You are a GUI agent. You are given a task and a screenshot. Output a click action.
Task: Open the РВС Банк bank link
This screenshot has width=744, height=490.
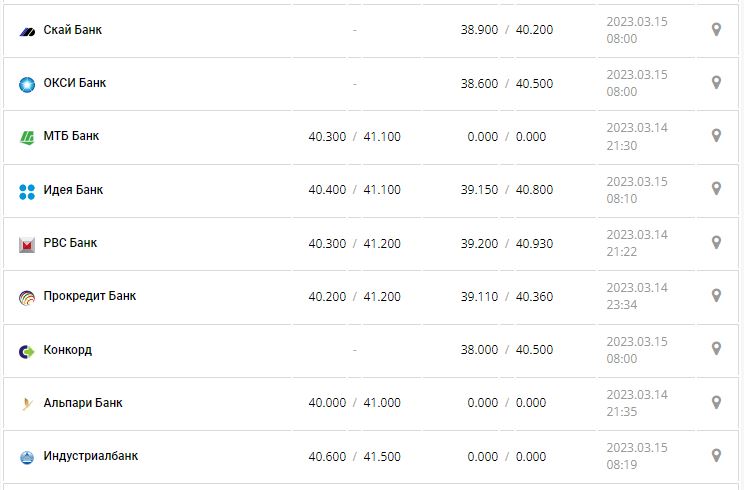[71, 243]
